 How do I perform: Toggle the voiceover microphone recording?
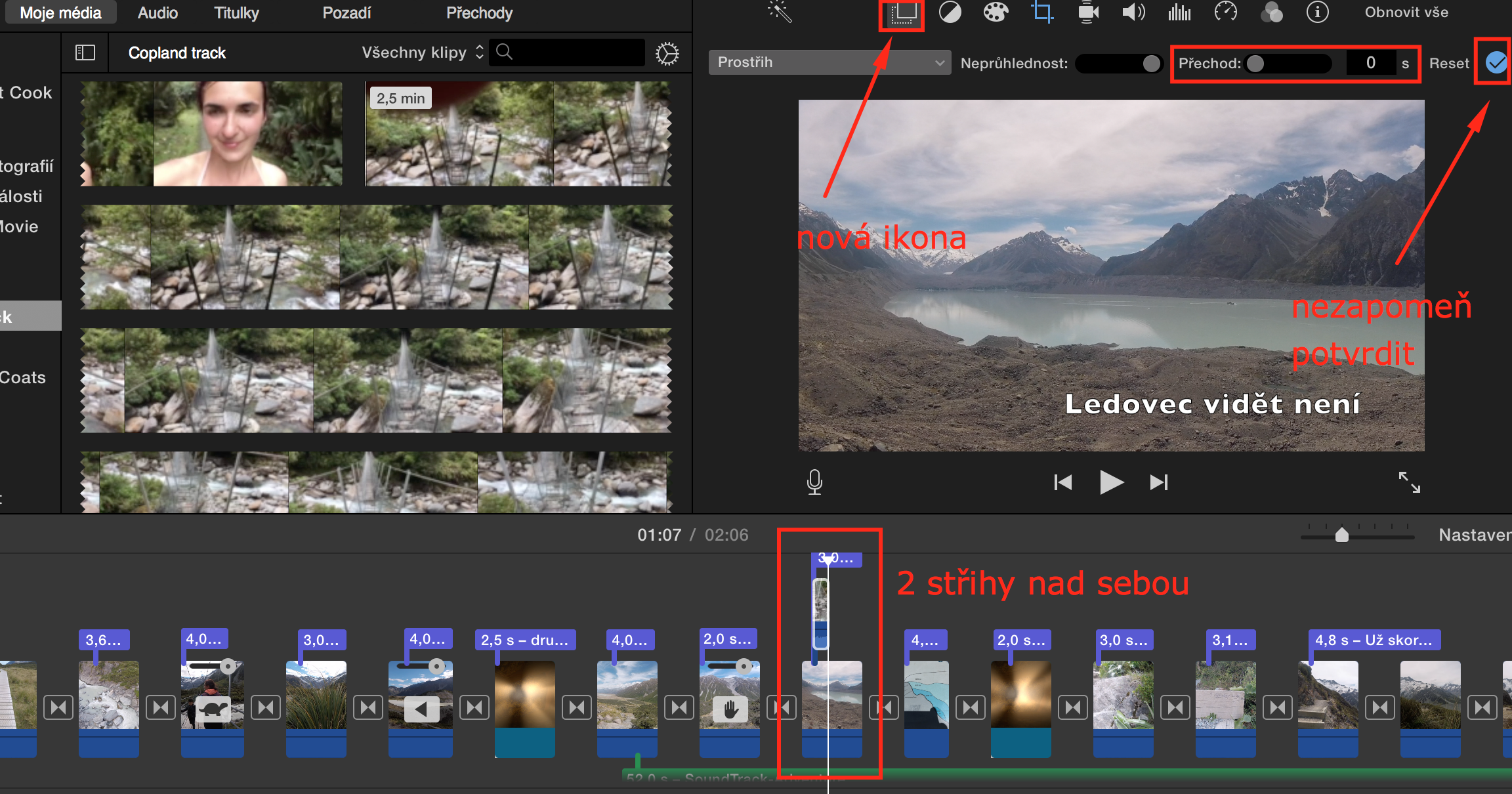click(814, 482)
